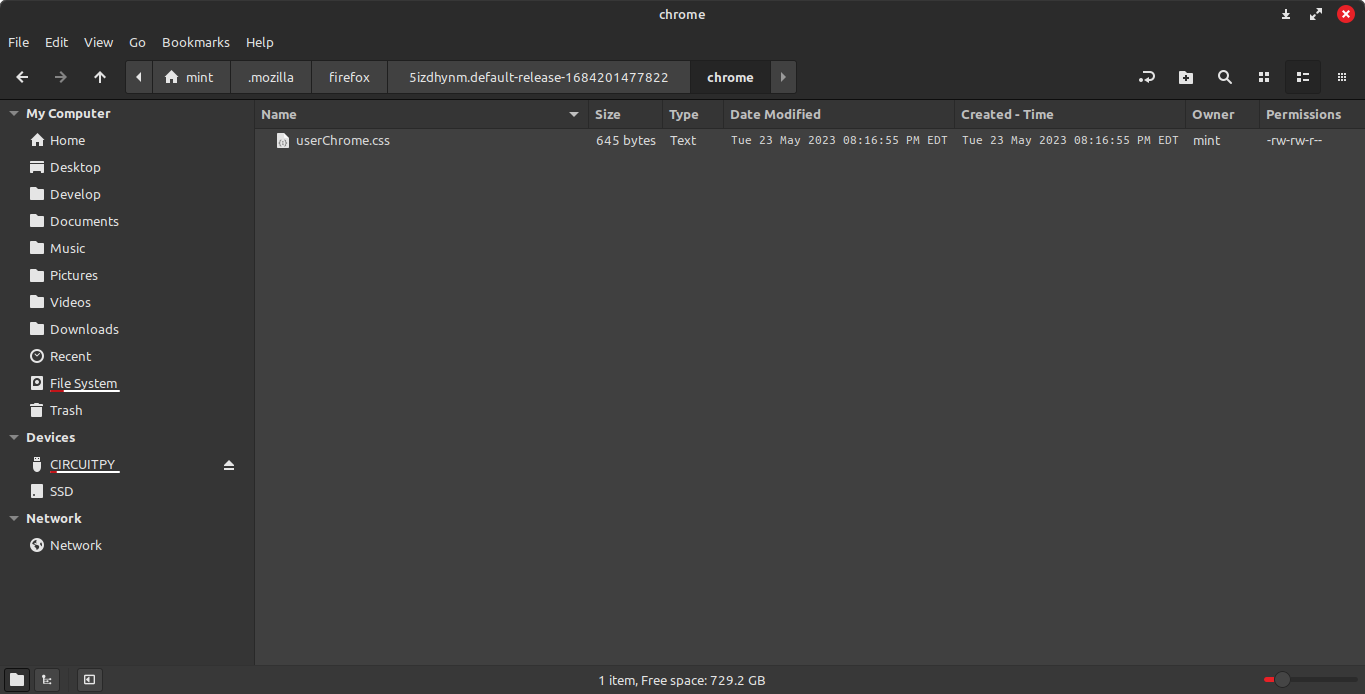Jump to firefox in path bar

click(349, 77)
